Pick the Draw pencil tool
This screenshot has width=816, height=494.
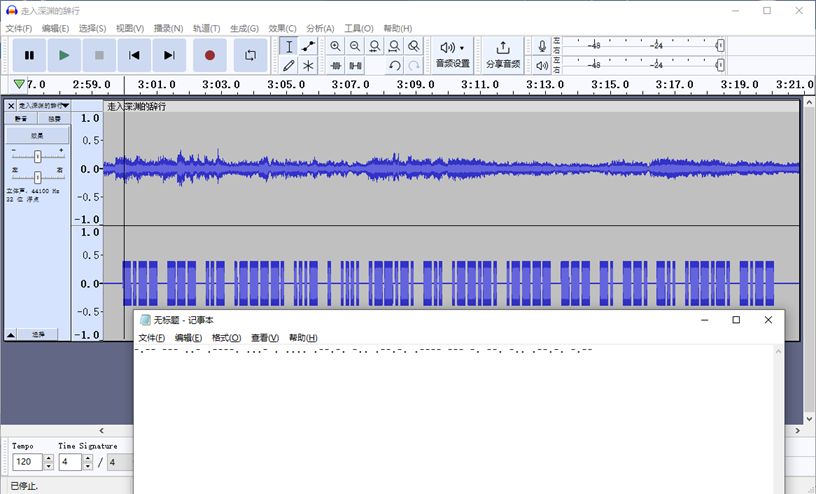coord(289,66)
